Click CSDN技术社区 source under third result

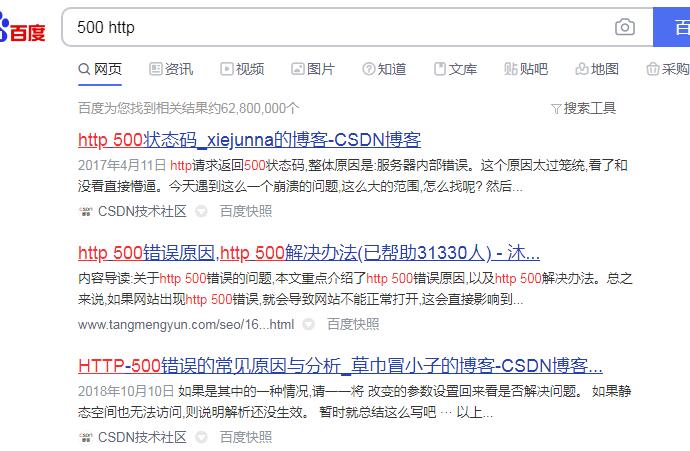(x=142, y=437)
